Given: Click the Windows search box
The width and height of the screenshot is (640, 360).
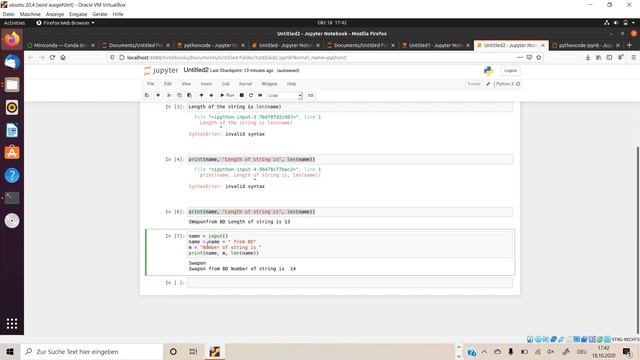Looking at the screenshot, I should tap(91, 351).
